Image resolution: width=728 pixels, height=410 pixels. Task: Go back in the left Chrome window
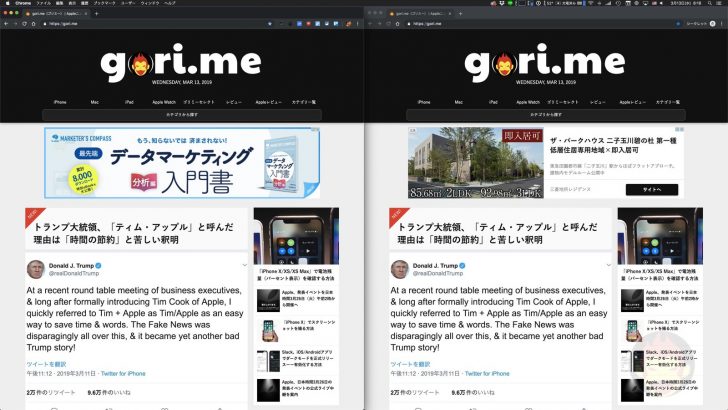(x=6, y=23)
